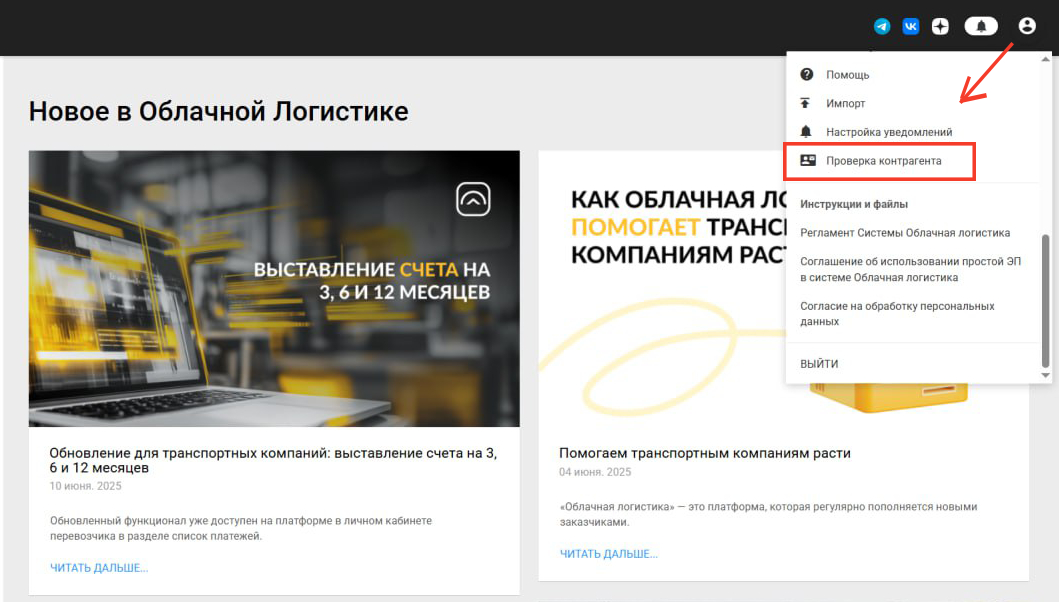Click the Dzen star icon in header
1059x602 pixels.
[x=940, y=27]
